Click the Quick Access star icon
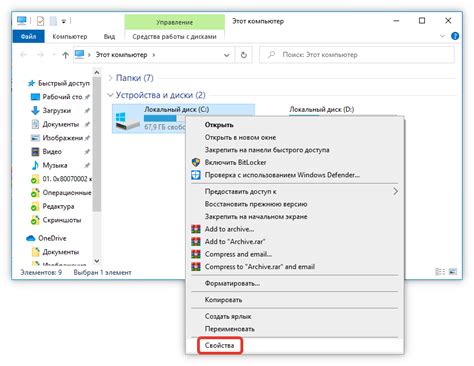This screenshot has width=474, height=366. coord(31,83)
